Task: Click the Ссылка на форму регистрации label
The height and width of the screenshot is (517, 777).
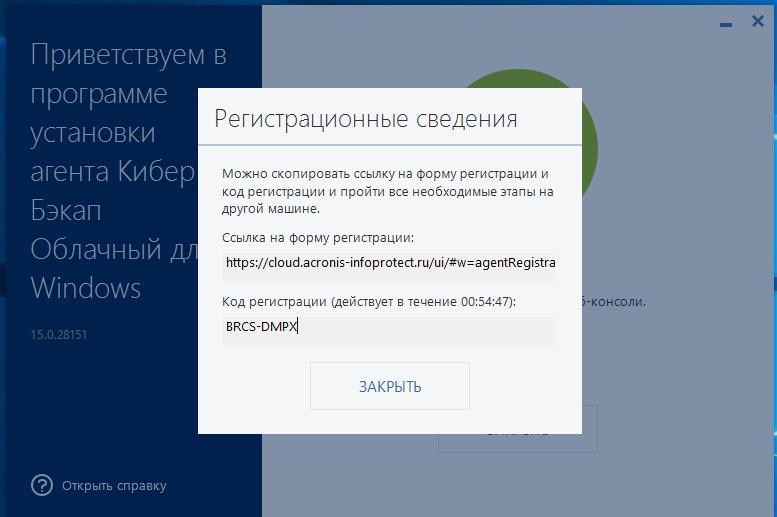Action: (x=318, y=238)
